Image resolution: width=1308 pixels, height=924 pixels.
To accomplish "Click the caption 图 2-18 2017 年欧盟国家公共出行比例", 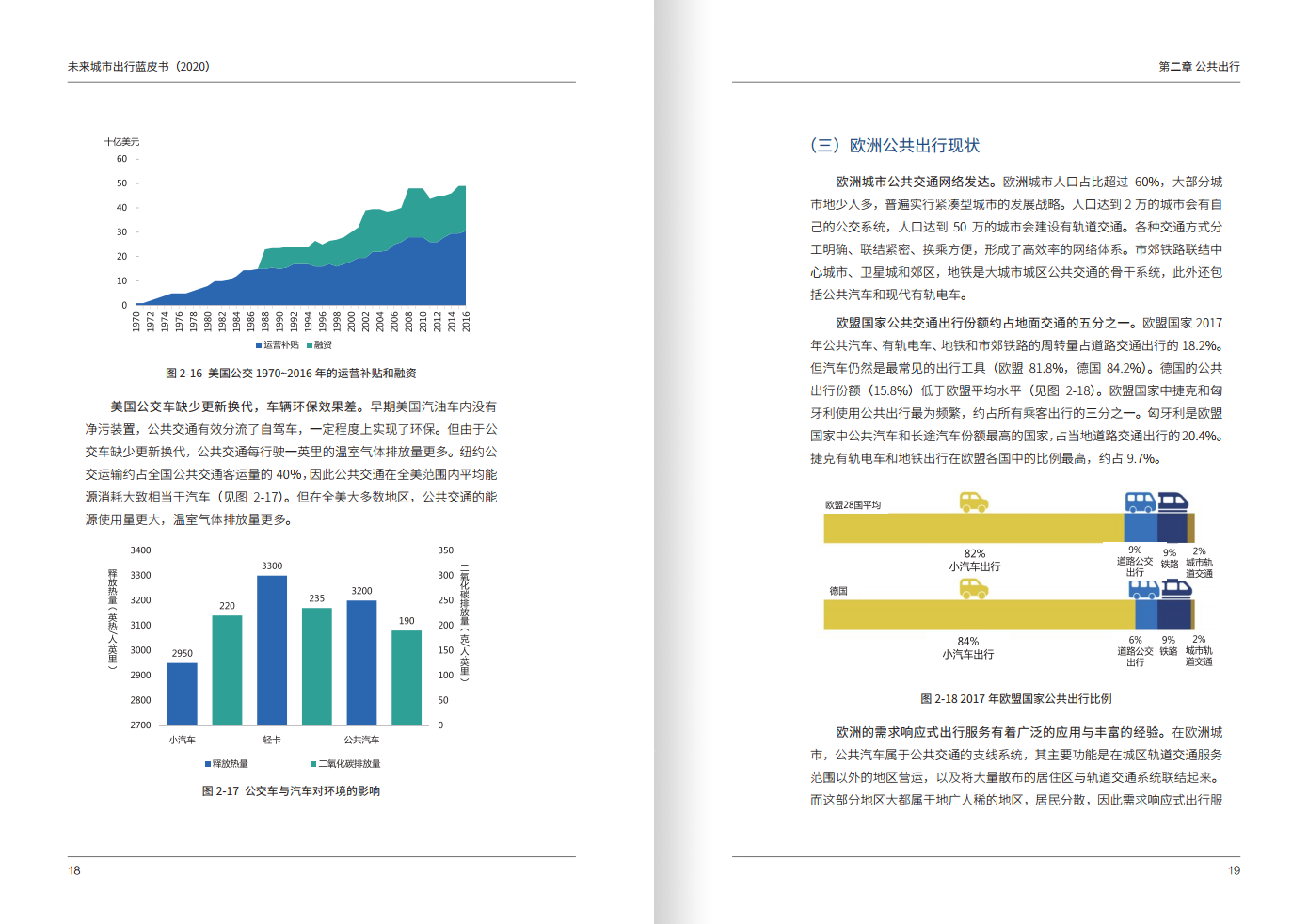I will coord(1015,699).
